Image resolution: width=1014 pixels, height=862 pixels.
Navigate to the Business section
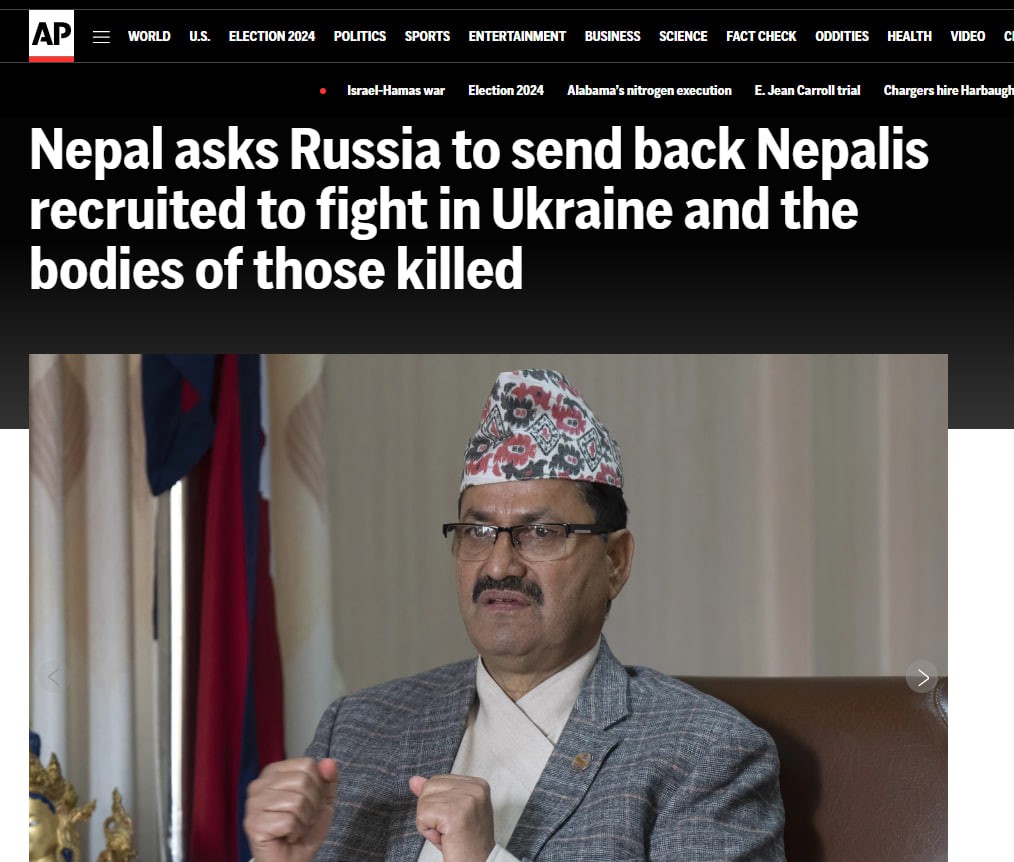612,36
